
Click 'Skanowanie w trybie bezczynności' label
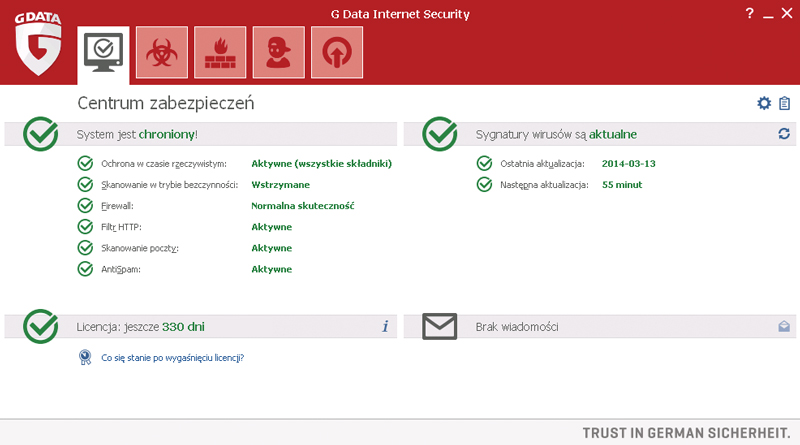pyautogui.click(x=169, y=185)
